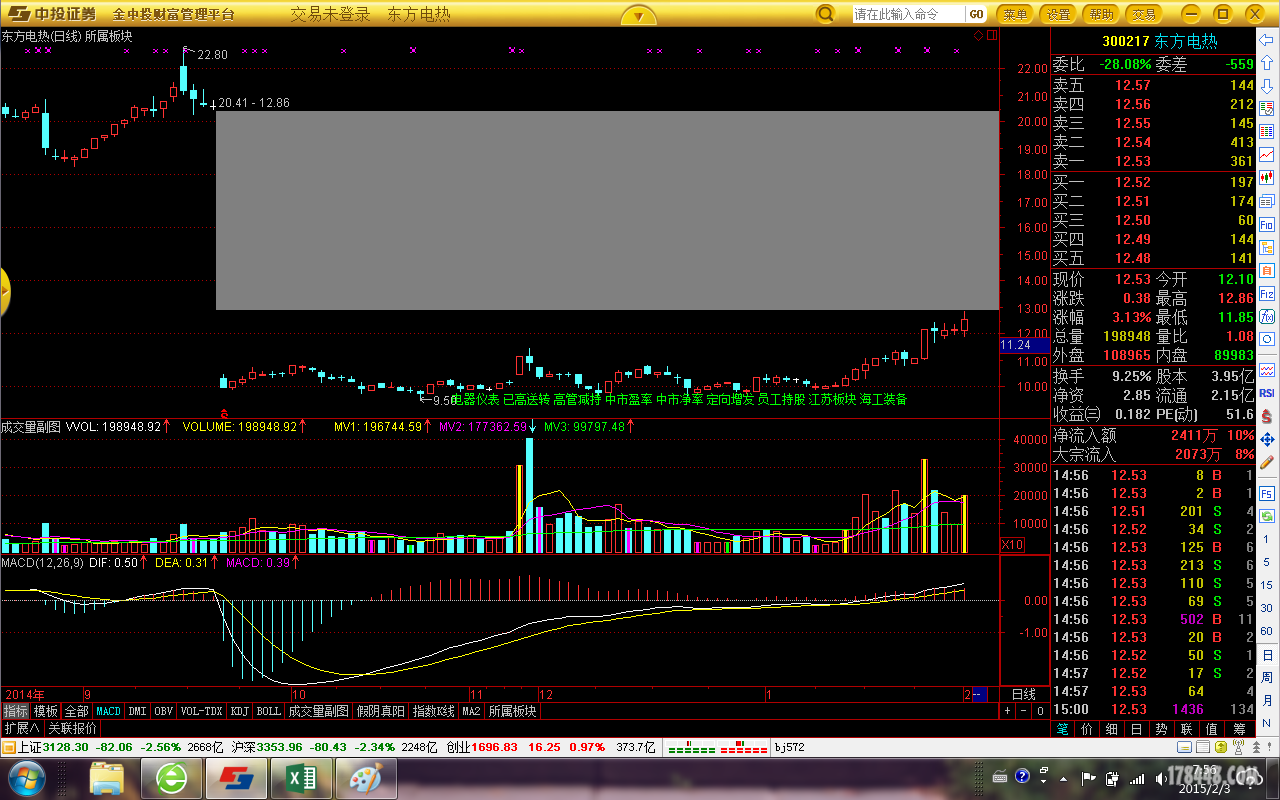Screen dimensions: 1280x800
Task: Click the search magnifier icon in title bar
Action: pos(825,14)
